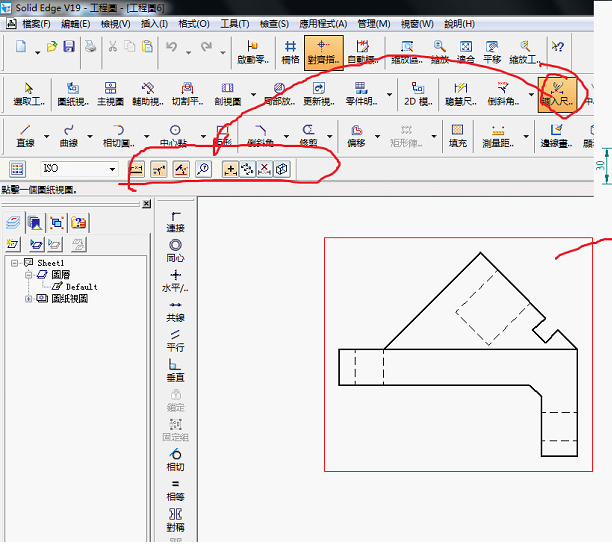Open the 工具(T) menu

click(x=235, y=24)
